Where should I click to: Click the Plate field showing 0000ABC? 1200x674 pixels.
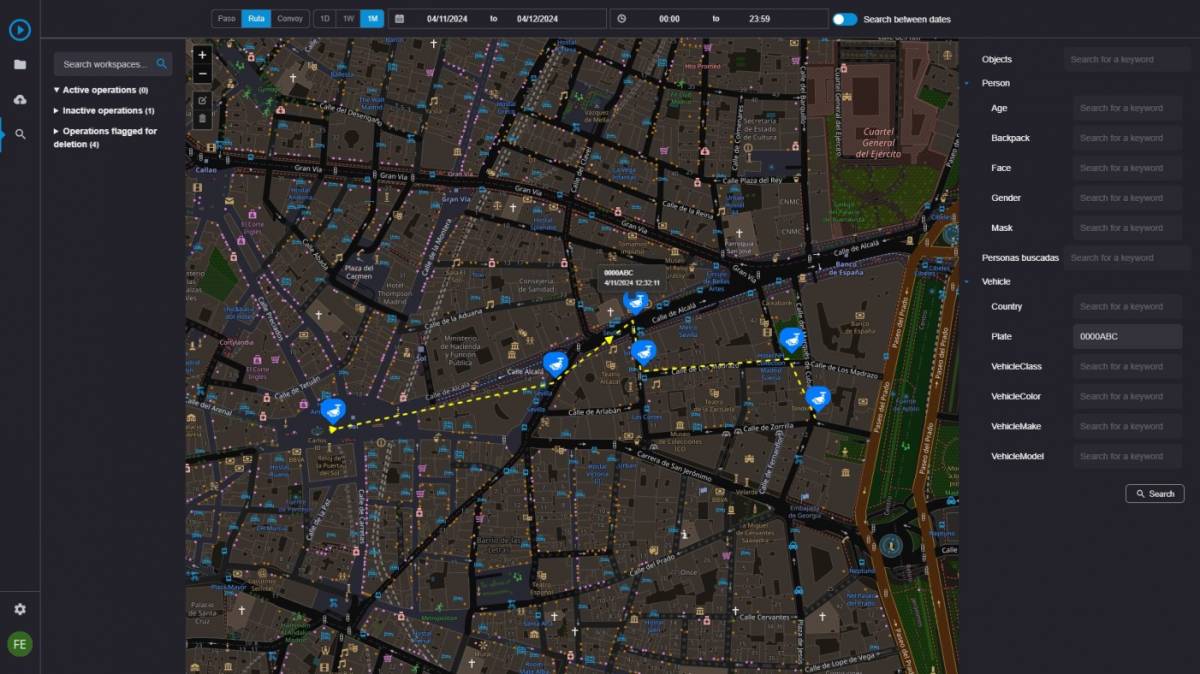tap(1127, 336)
